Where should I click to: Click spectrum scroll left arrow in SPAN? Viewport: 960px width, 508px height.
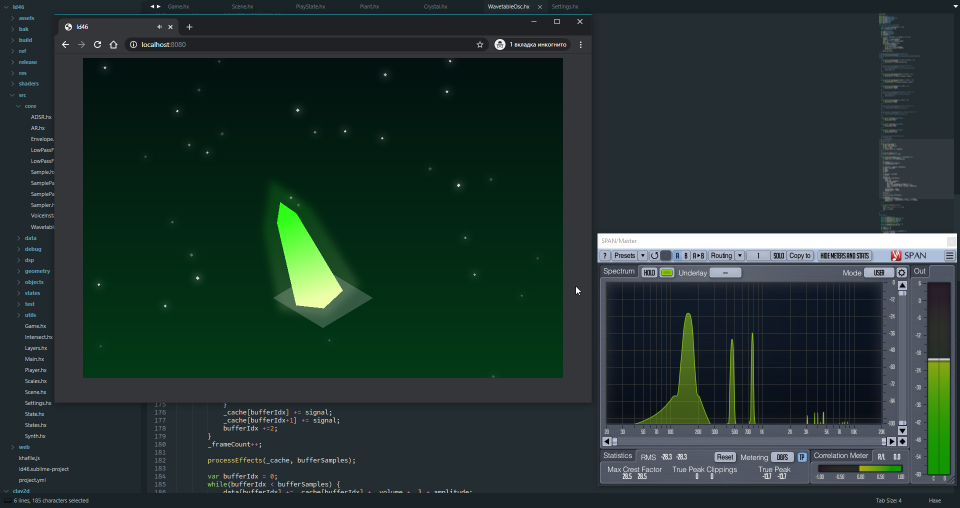[x=607, y=441]
